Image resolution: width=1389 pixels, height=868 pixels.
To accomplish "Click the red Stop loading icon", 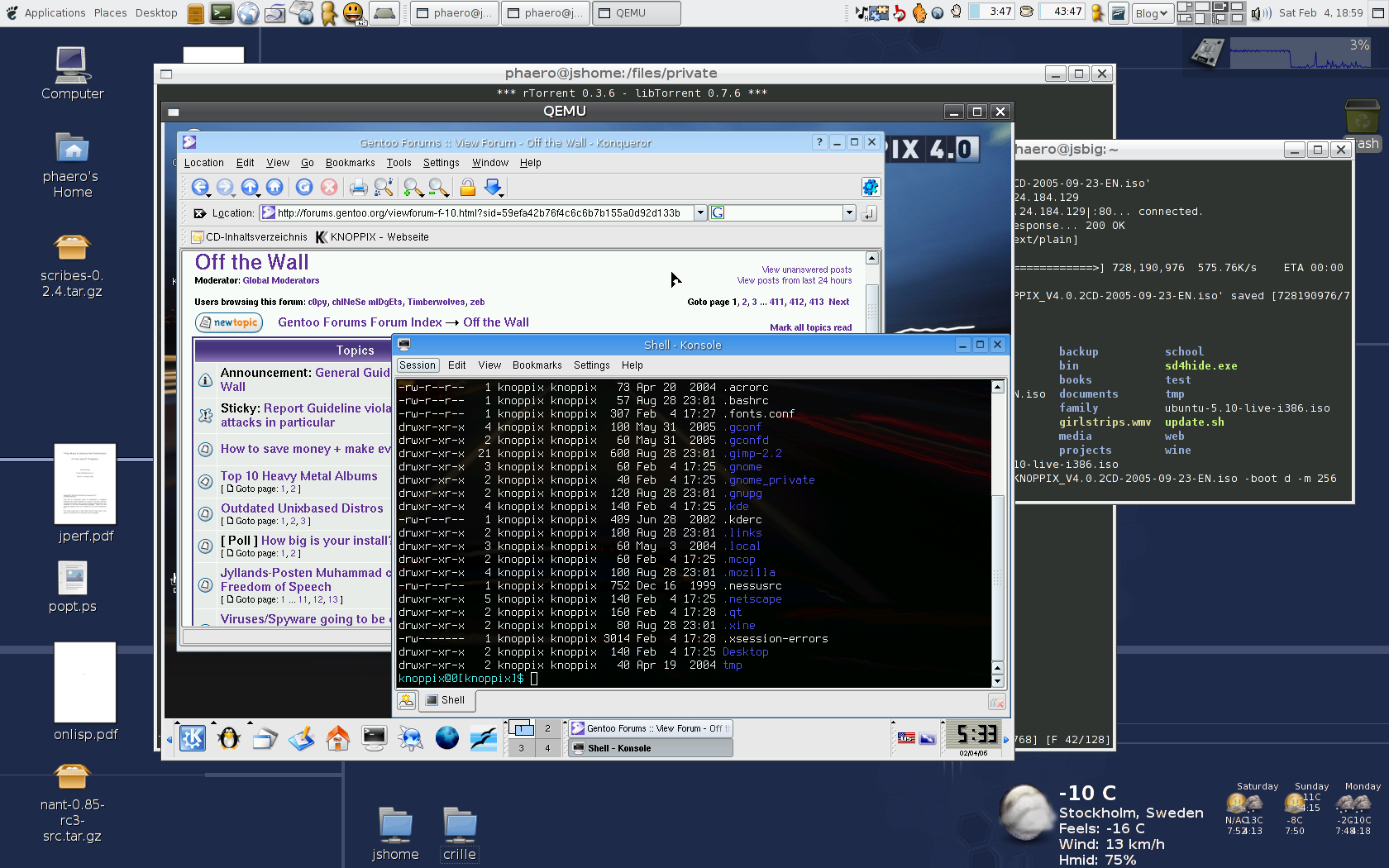I will coord(329,187).
